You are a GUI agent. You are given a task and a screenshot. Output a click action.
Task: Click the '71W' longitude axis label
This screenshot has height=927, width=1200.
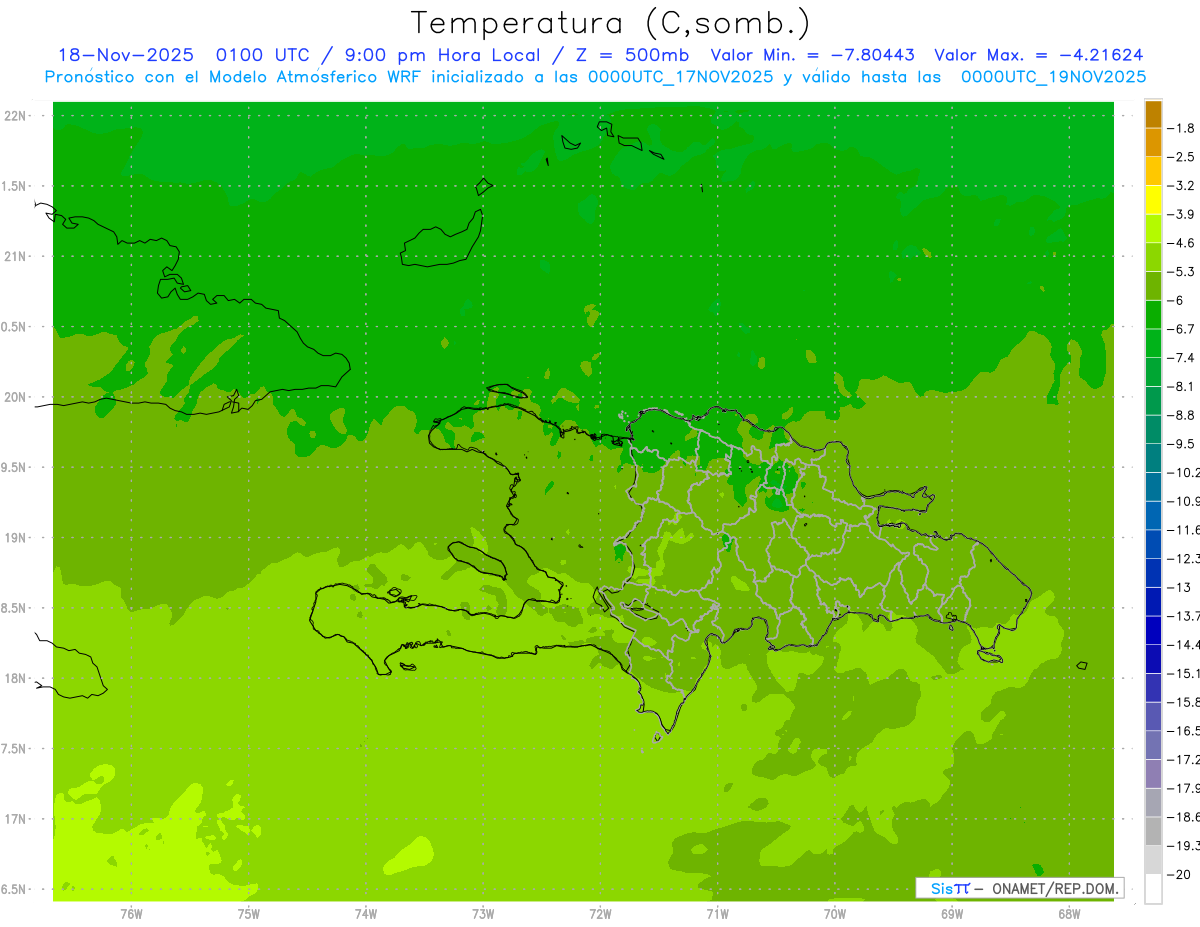717,913
